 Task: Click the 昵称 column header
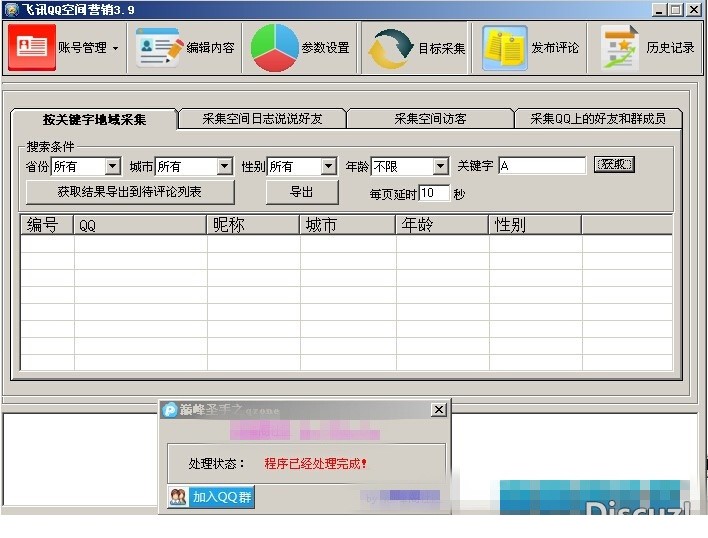point(253,225)
